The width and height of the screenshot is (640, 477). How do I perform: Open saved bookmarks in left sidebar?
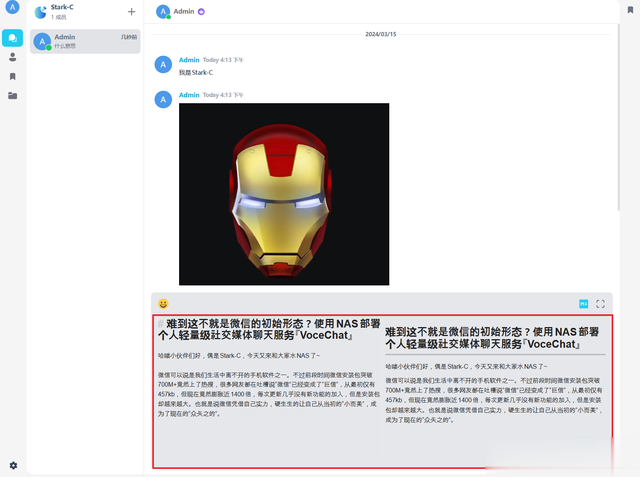[x=13, y=76]
